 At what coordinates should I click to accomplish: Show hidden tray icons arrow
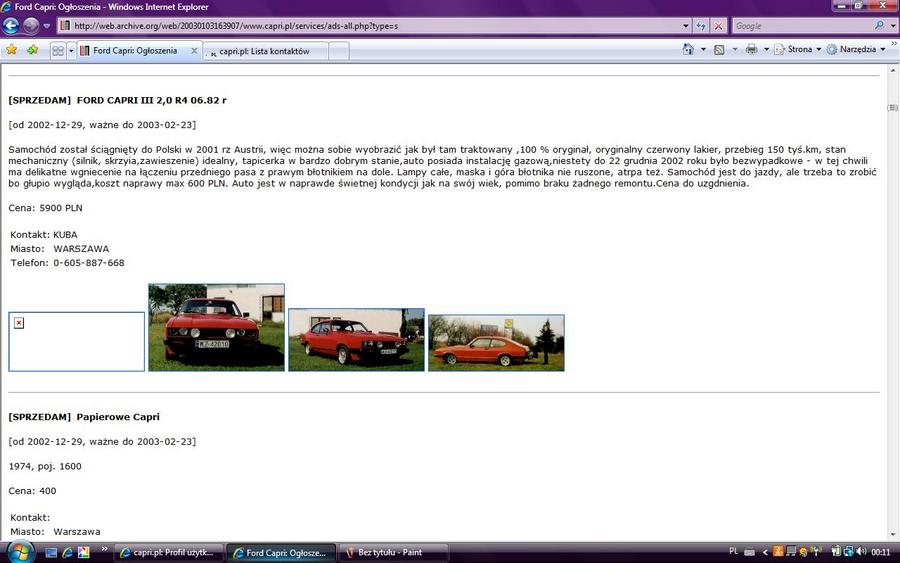pos(765,552)
